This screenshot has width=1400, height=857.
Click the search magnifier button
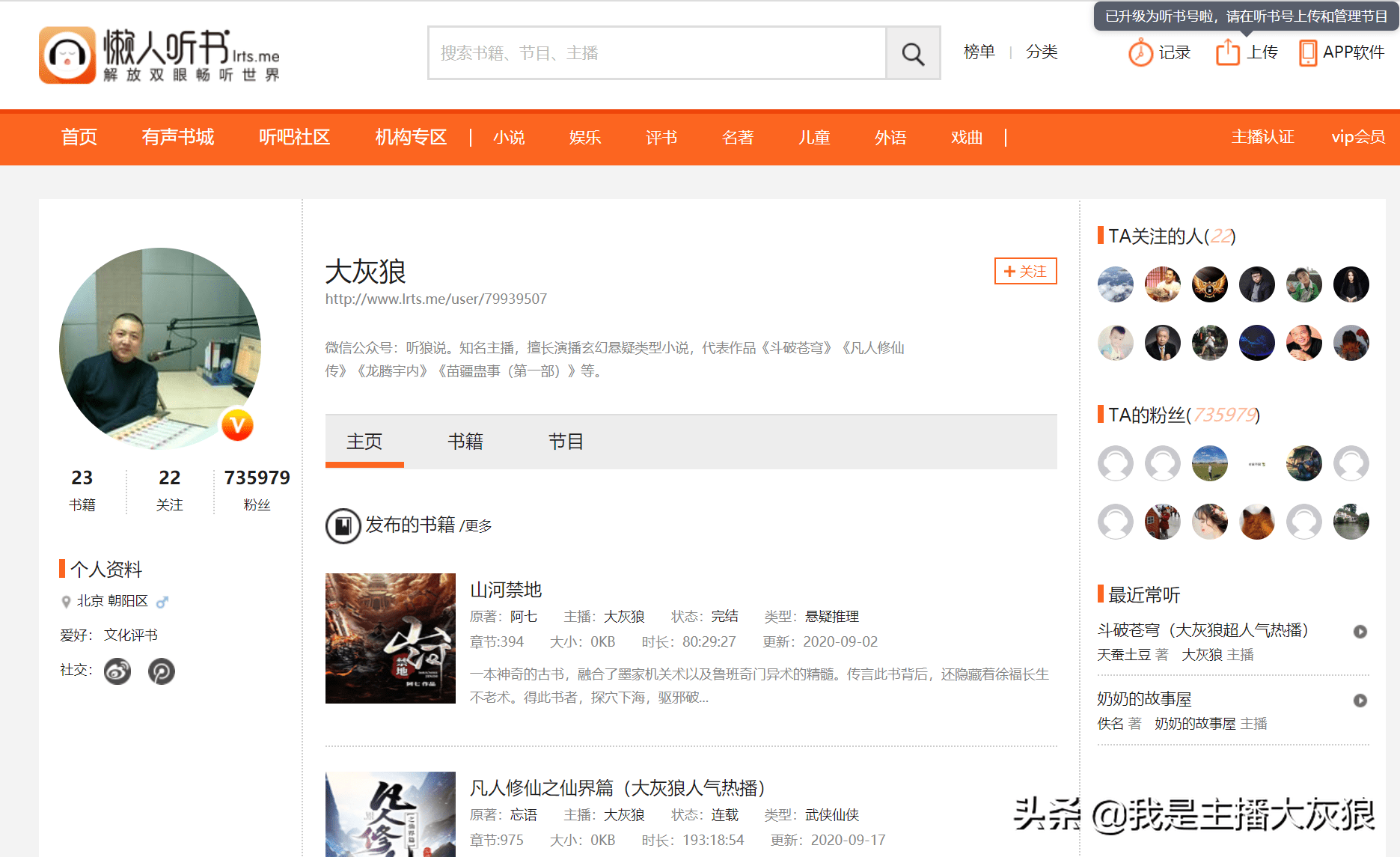point(913,53)
